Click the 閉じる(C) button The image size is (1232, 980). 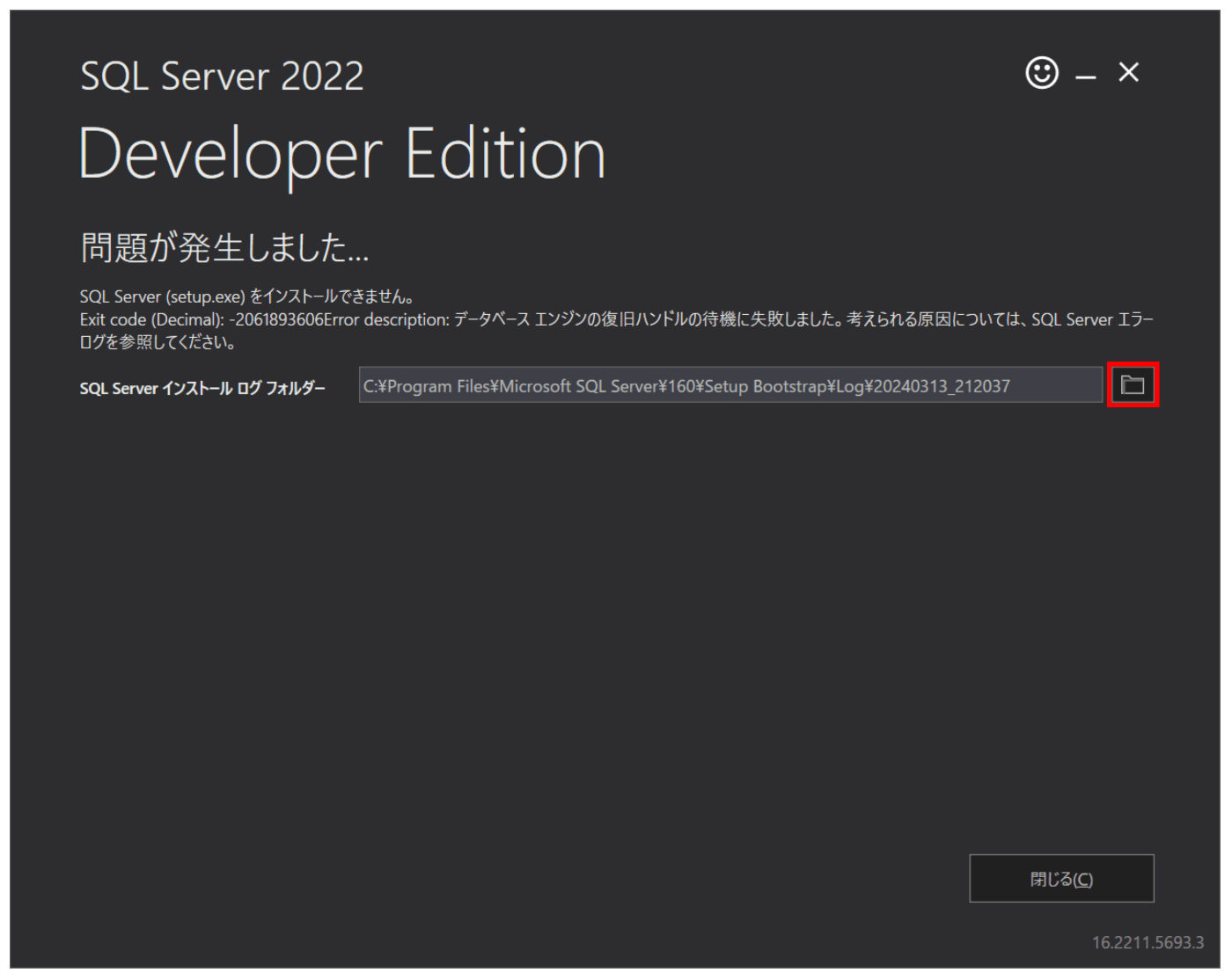(1061, 878)
